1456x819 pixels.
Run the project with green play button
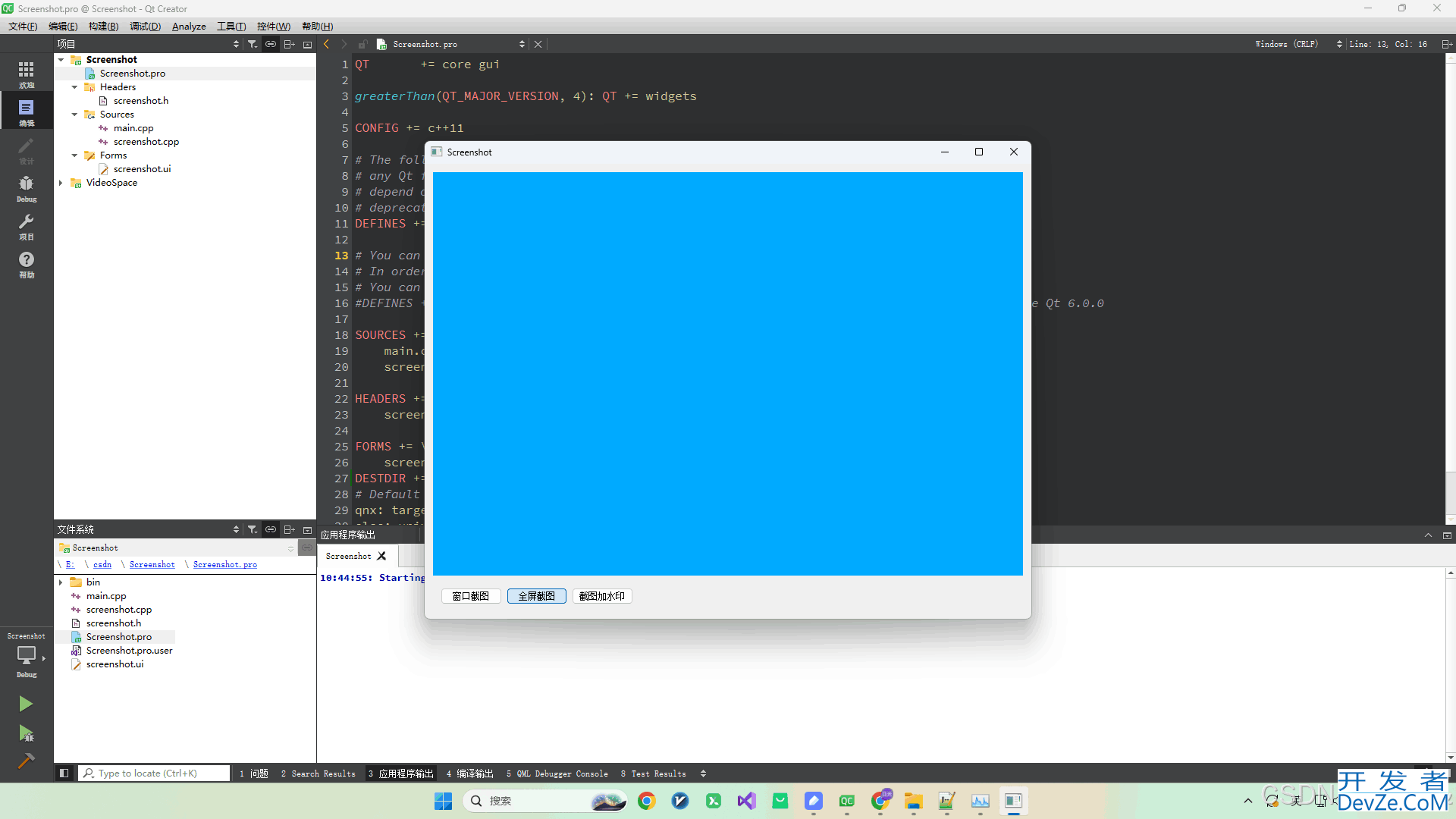[26, 704]
